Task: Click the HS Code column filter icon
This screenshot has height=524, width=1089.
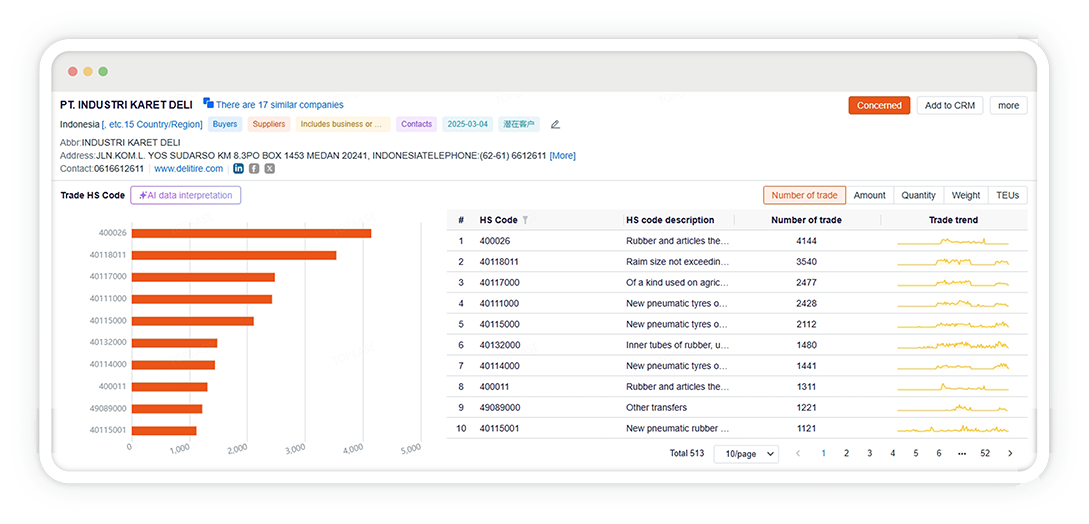Action: tap(525, 220)
